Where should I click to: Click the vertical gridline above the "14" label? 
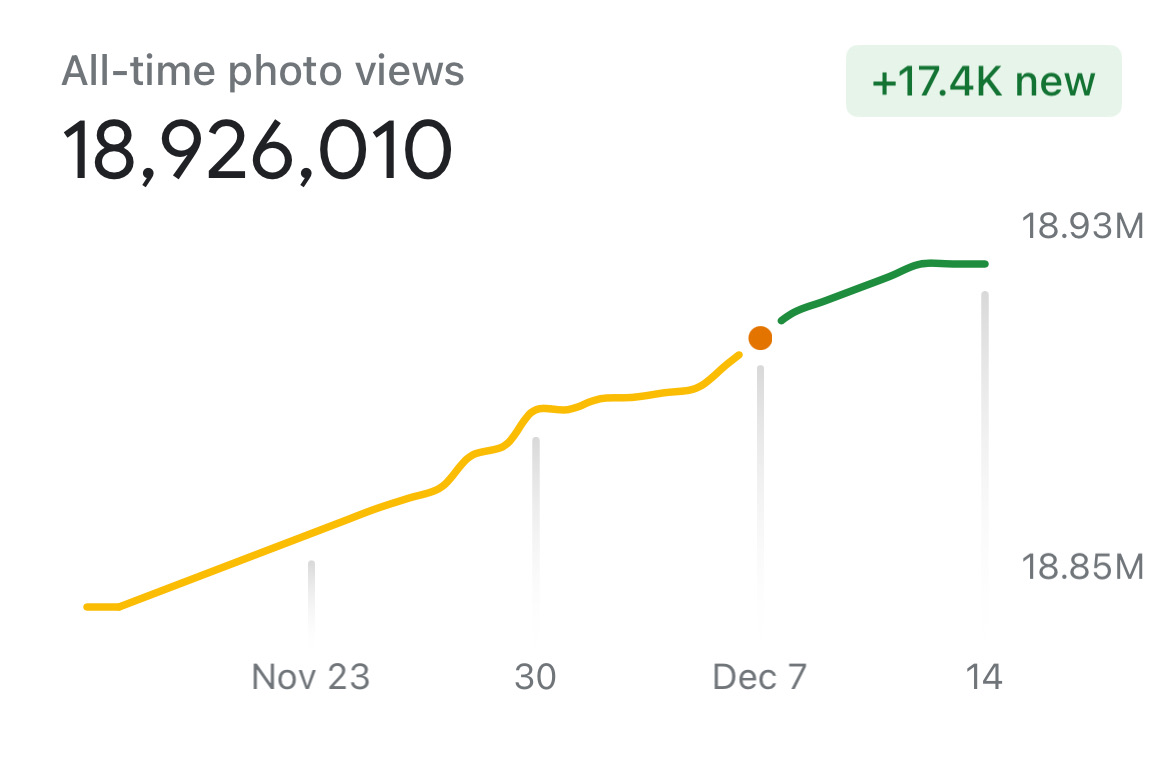[985, 450]
